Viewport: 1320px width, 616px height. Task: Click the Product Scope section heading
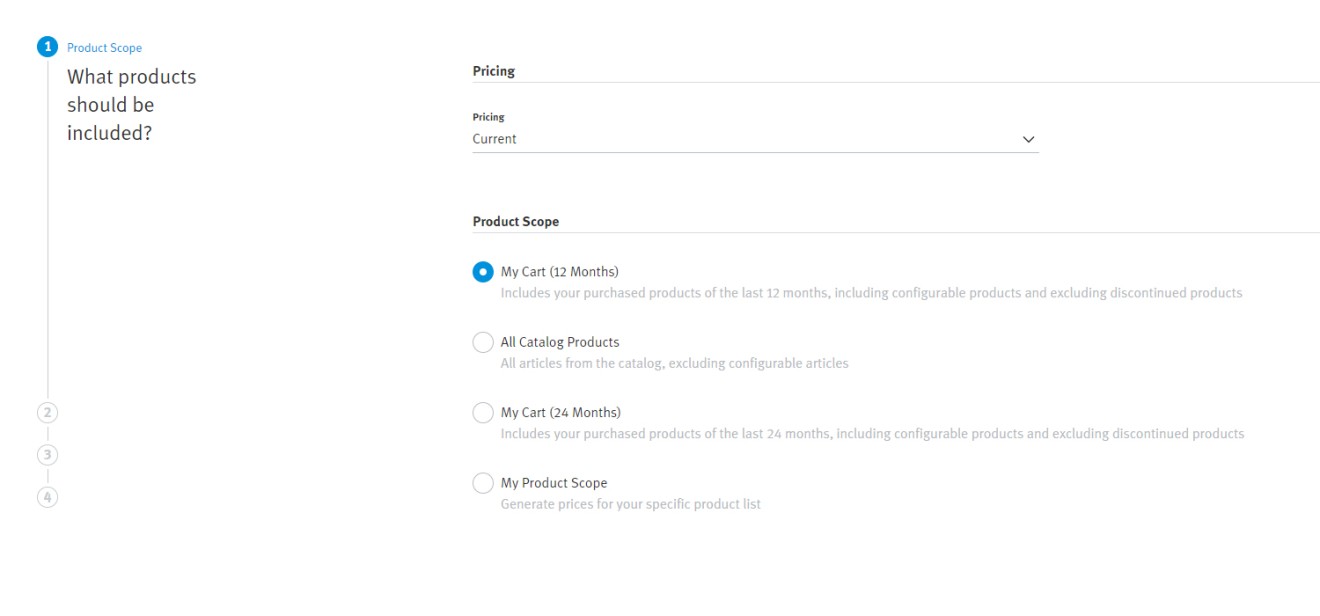click(515, 219)
